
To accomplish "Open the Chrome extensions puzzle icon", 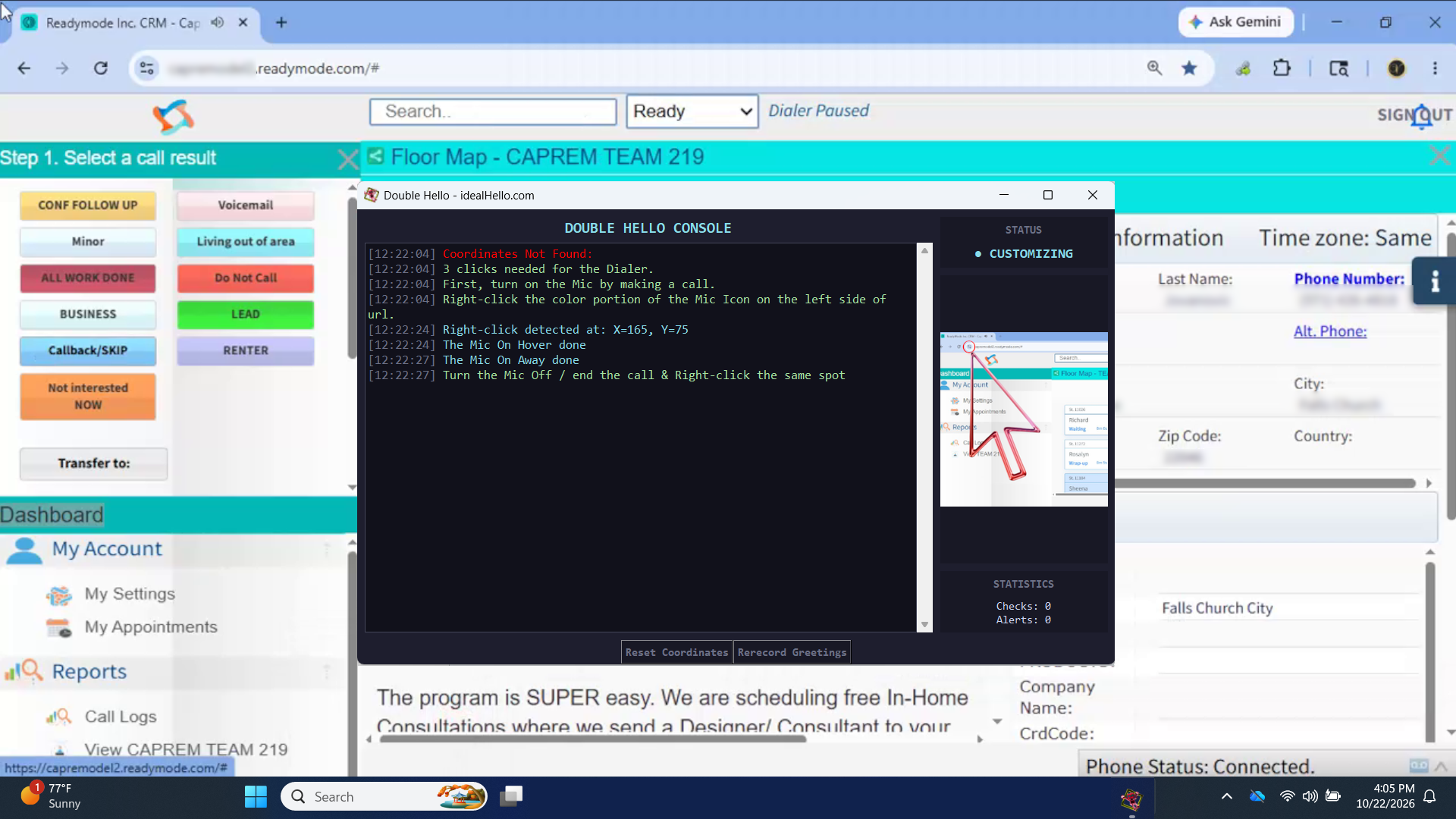I will pos(1282,68).
